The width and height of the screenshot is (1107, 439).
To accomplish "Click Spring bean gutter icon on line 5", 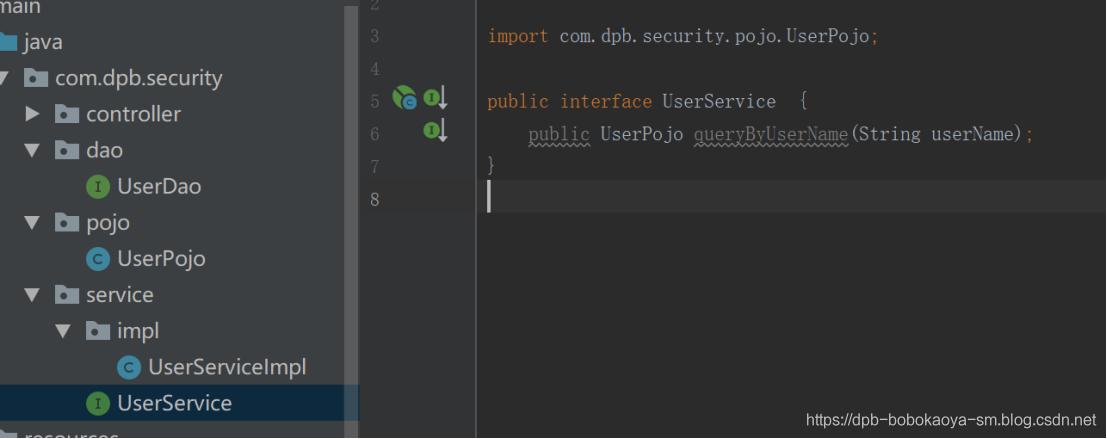I will coord(405,98).
